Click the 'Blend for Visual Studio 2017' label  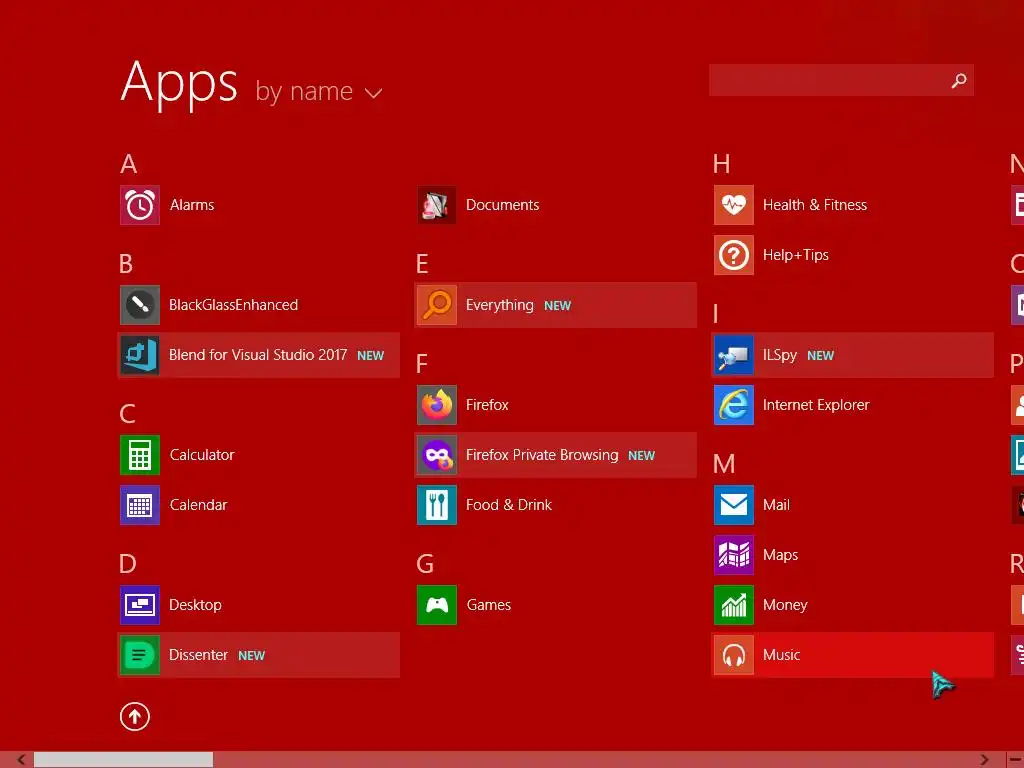point(258,355)
